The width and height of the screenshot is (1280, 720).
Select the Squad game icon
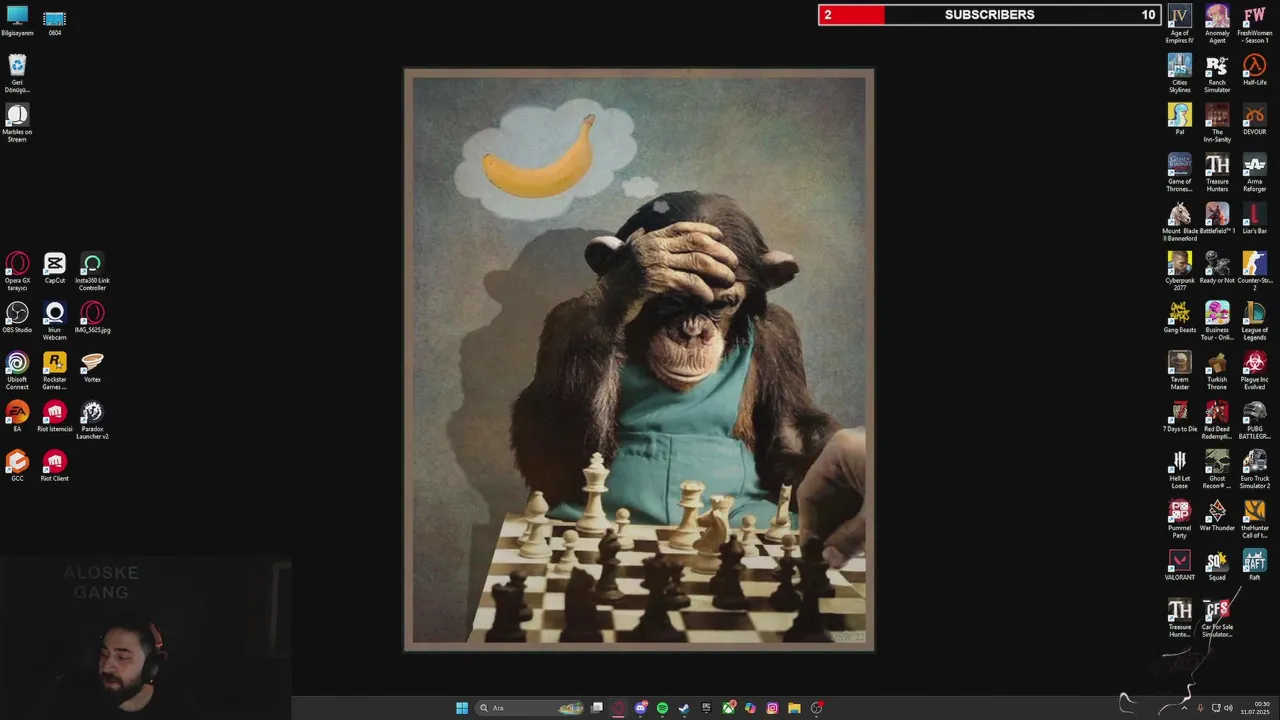pos(1217,565)
